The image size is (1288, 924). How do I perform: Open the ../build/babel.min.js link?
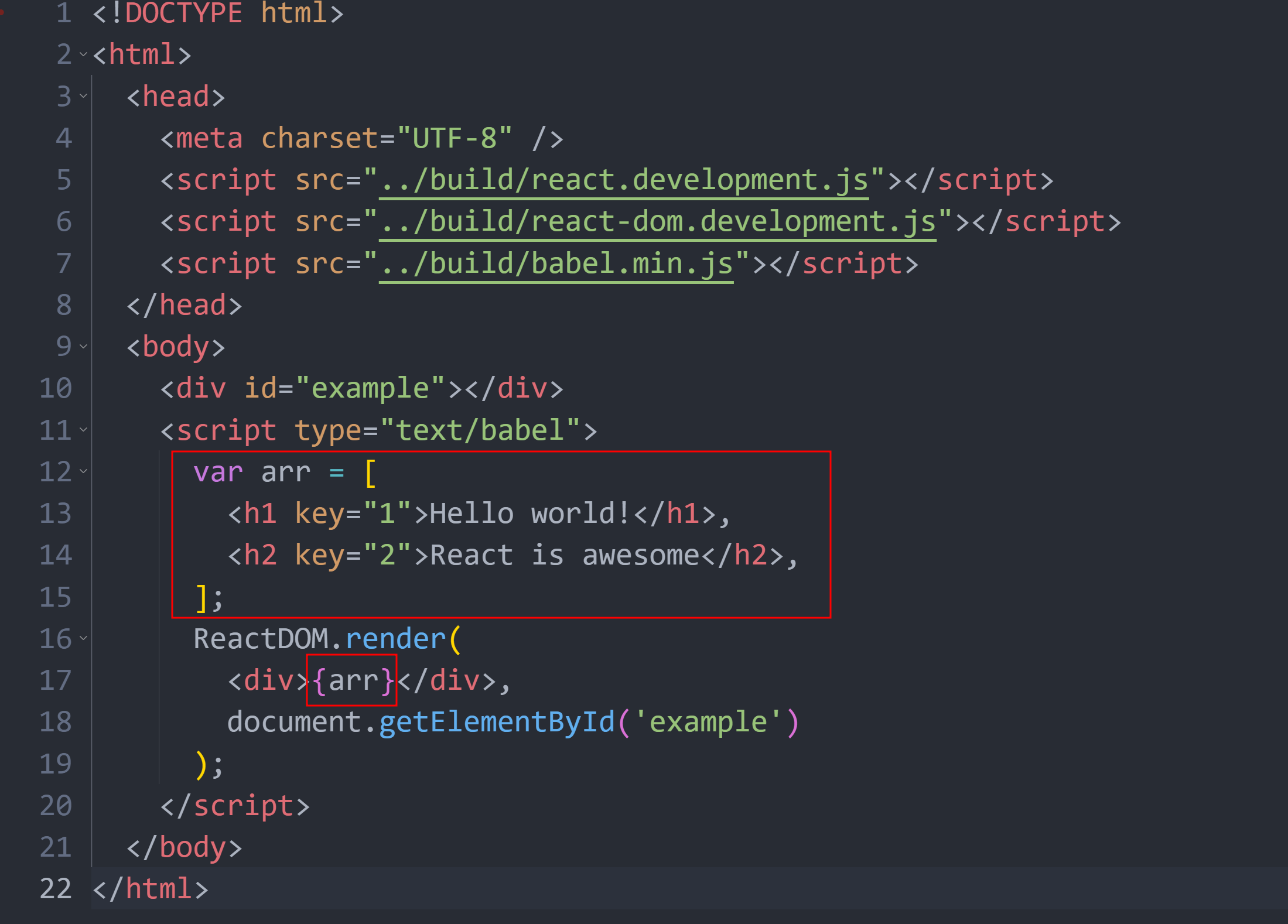pyautogui.click(x=555, y=263)
